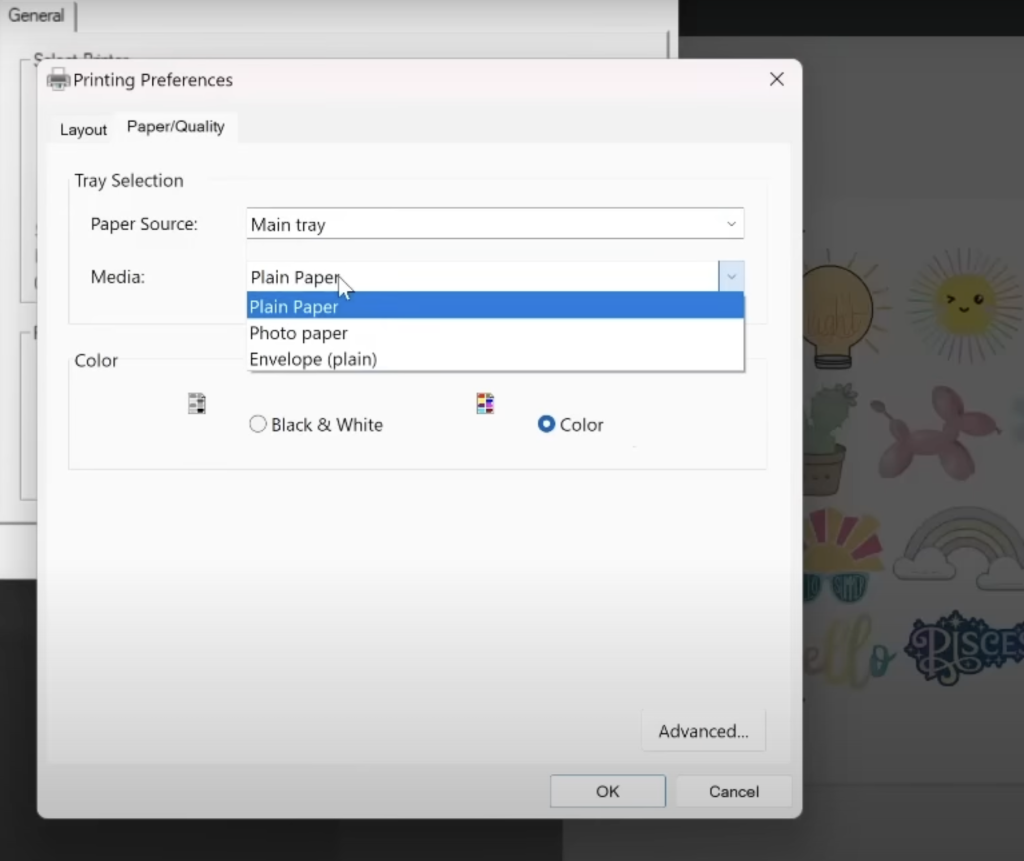Select the Color radio button
Screen dimensions: 1024x861
[x=546, y=425]
